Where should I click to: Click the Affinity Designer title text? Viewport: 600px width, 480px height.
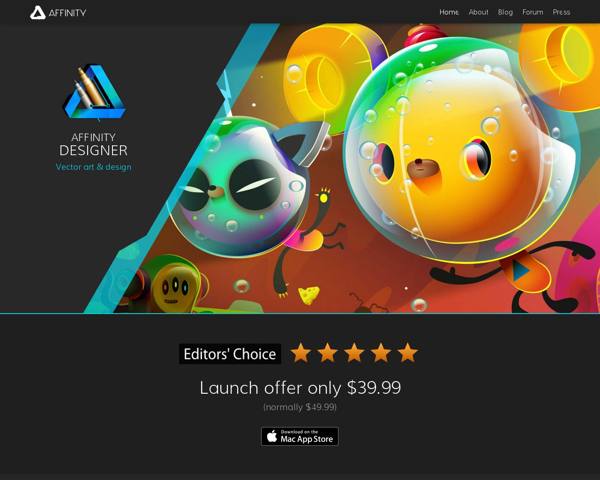[x=93, y=145]
